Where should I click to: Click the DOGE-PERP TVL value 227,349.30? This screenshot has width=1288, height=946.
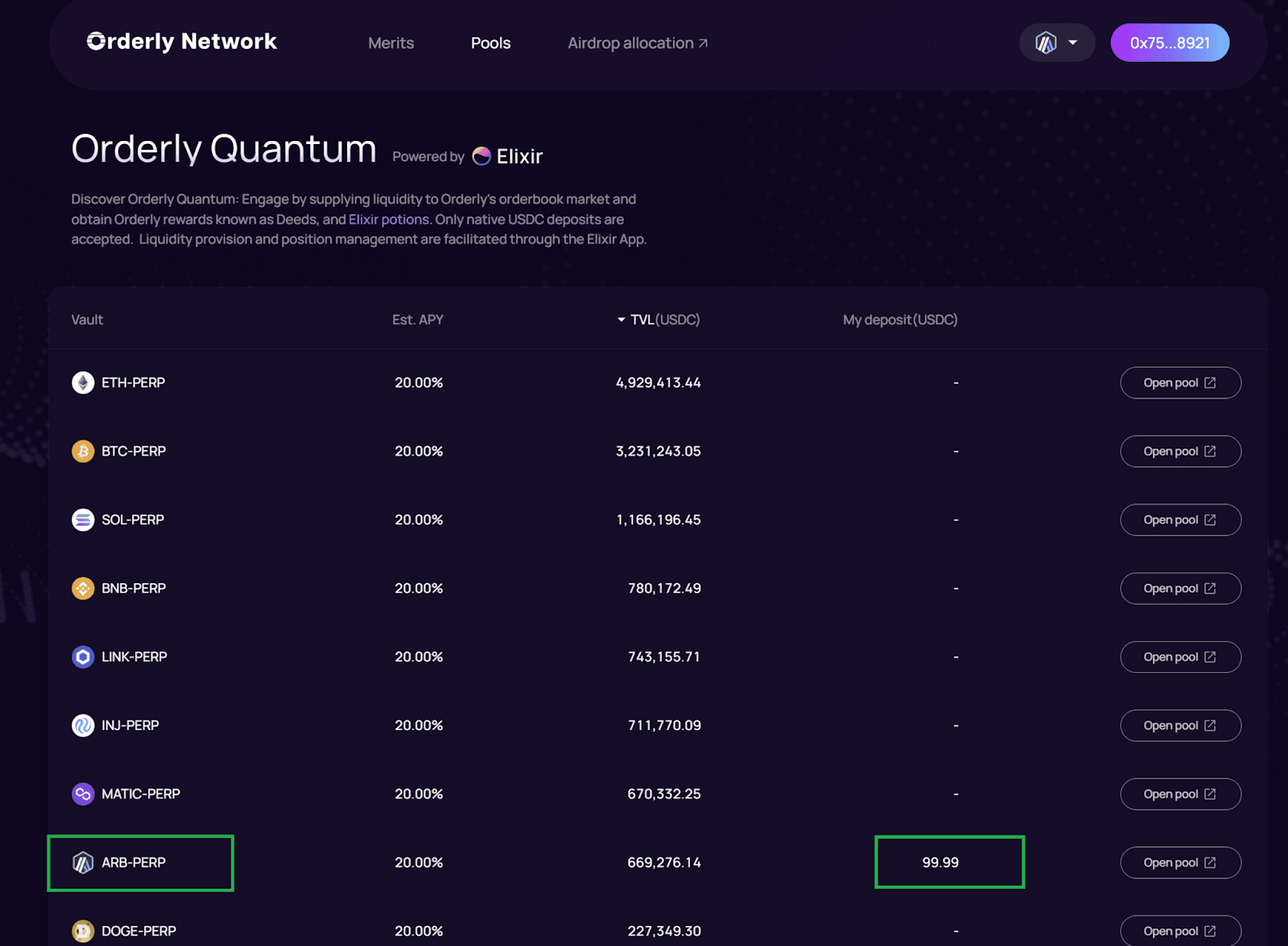point(664,931)
